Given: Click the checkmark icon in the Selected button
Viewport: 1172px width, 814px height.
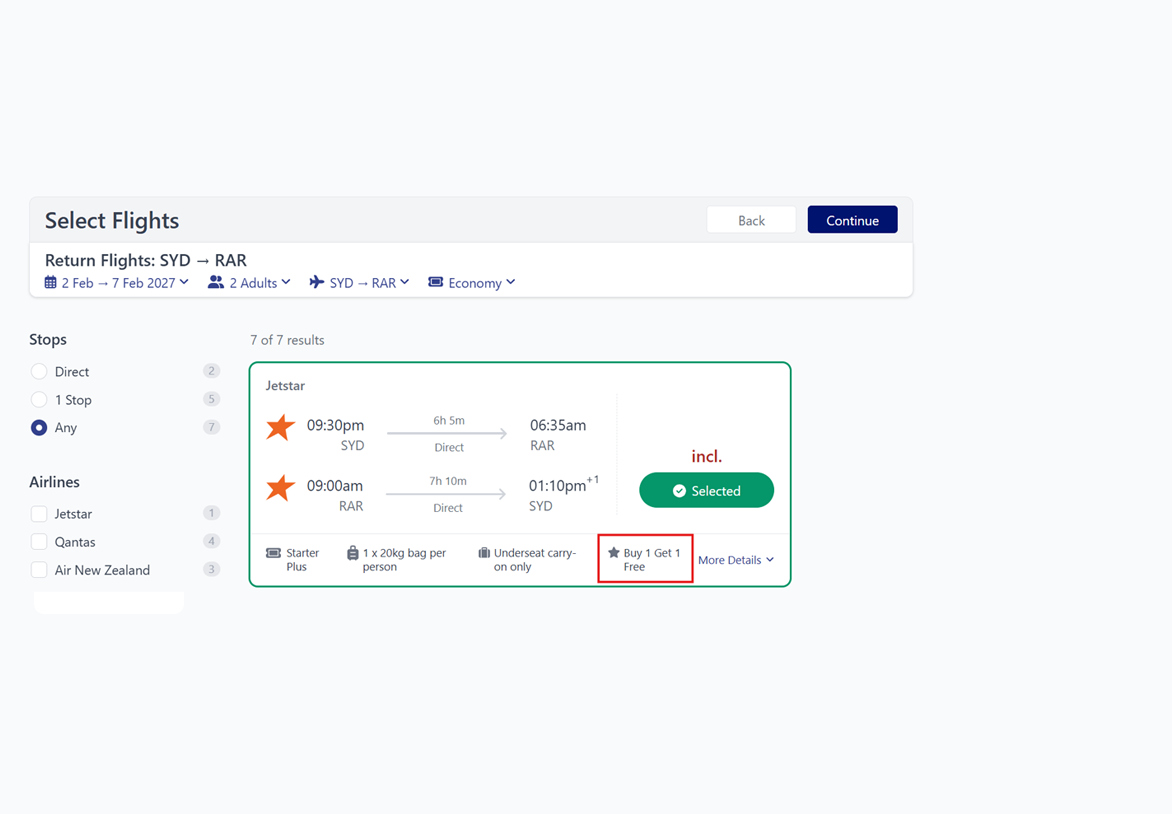Looking at the screenshot, I should [679, 491].
